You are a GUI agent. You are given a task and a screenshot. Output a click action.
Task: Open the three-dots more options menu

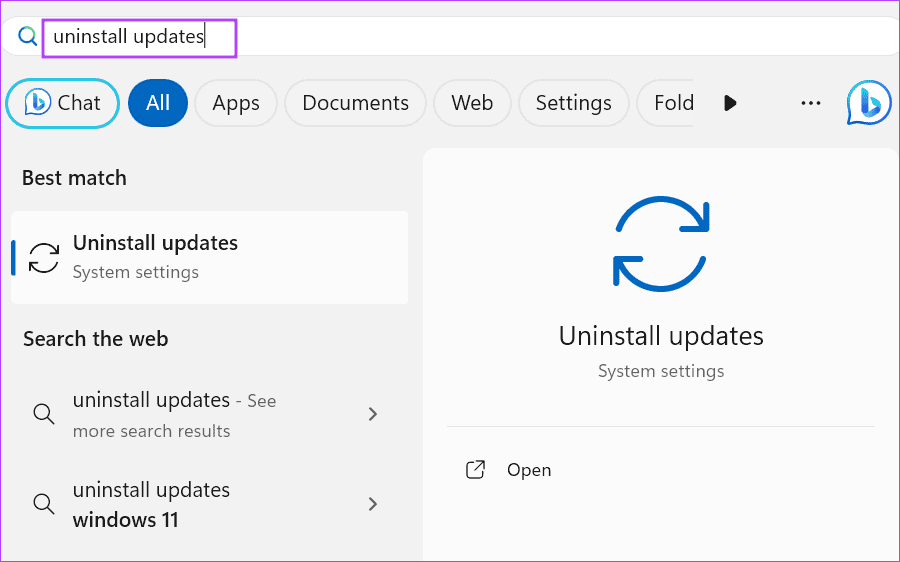click(x=811, y=103)
